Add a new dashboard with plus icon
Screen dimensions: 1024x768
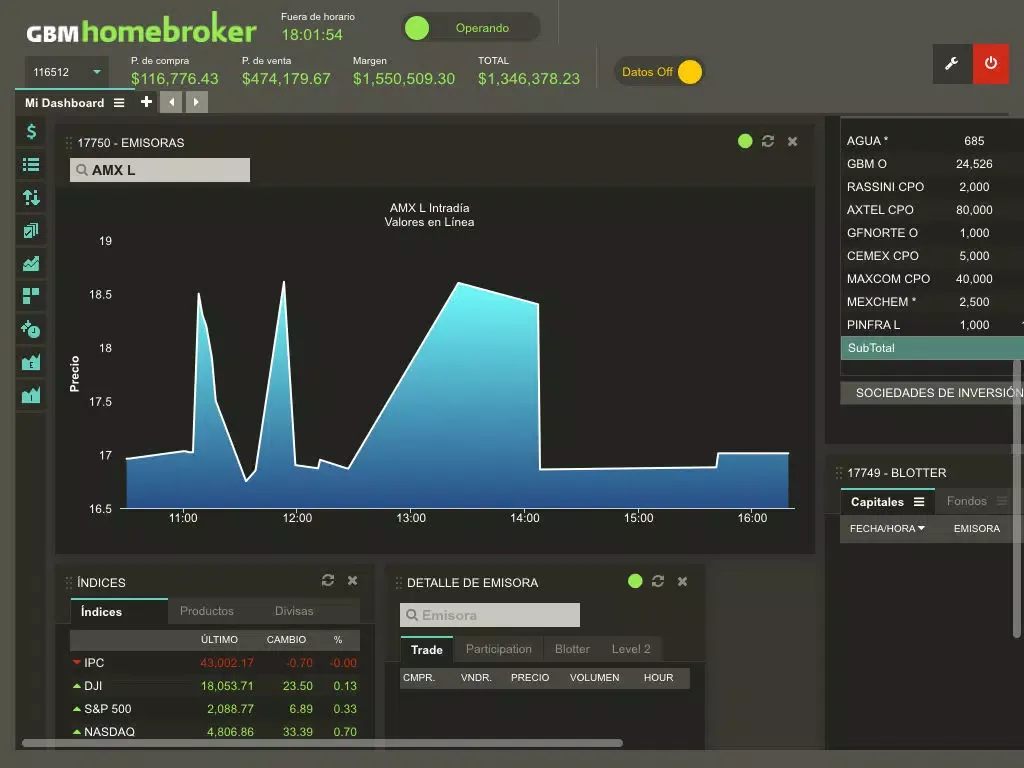coord(146,102)
